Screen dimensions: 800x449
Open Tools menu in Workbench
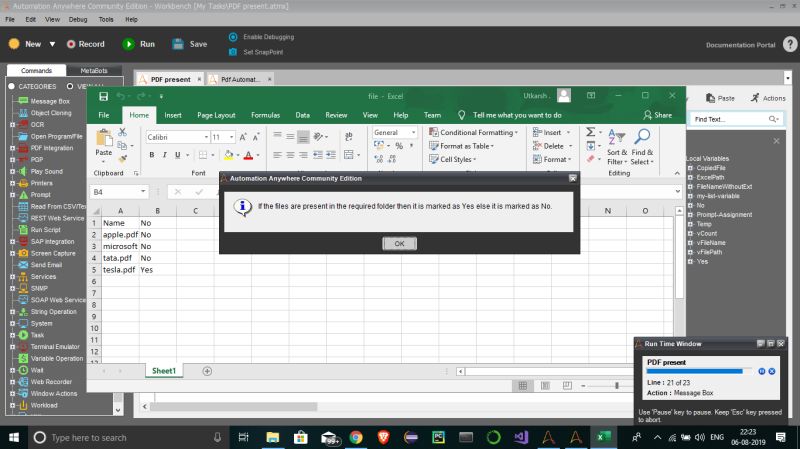106,19
